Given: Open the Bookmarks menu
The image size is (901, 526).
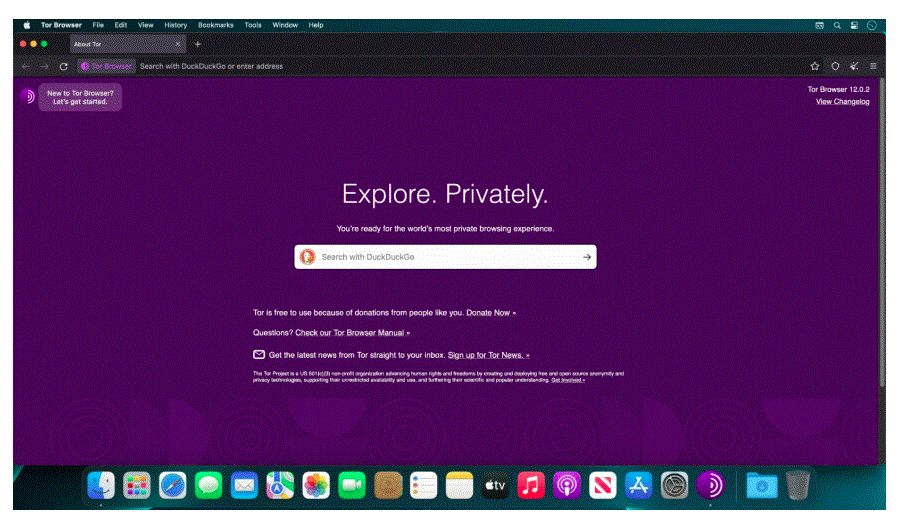Looking at the screenshot, I should click(x=215, y=25).
